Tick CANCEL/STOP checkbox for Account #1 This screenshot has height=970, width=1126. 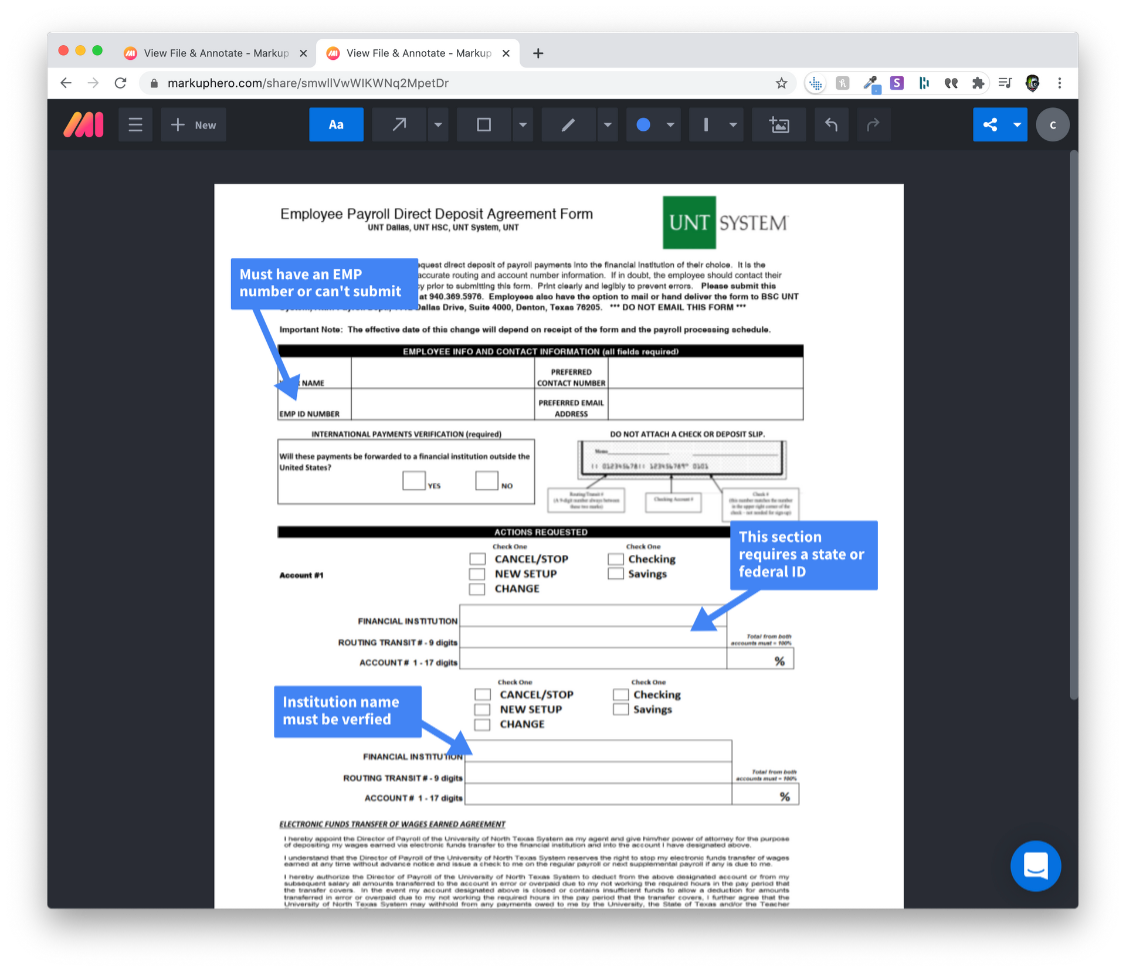pos(478,559)
